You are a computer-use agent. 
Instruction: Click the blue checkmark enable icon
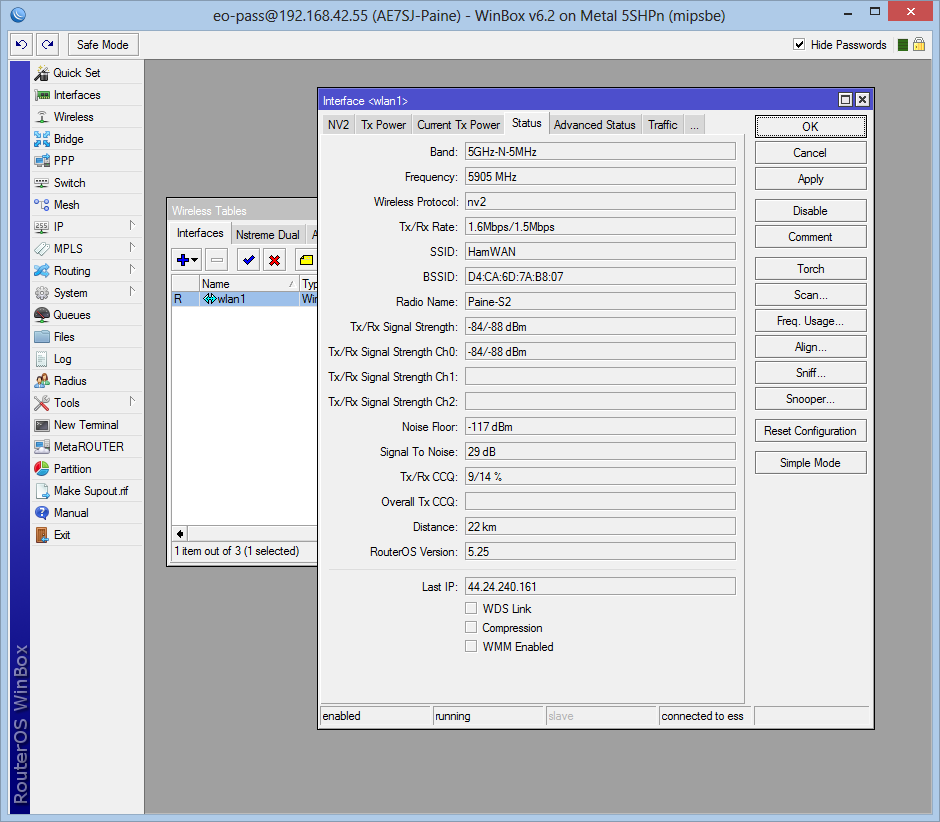(248, 260)
